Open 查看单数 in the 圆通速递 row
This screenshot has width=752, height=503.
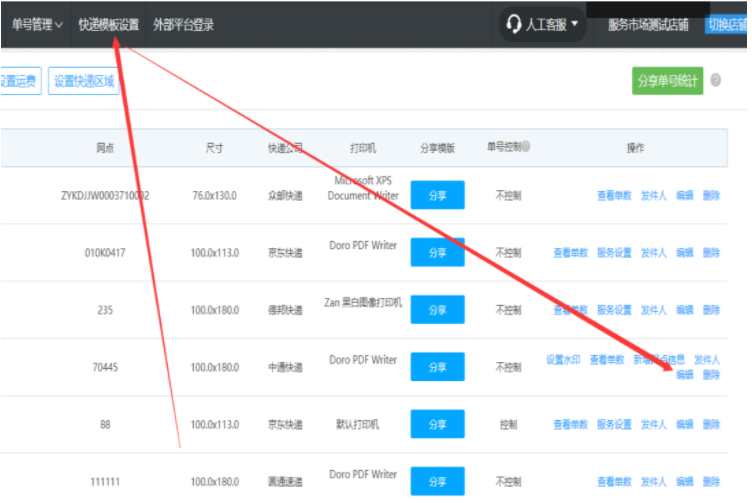coord(614,481)
